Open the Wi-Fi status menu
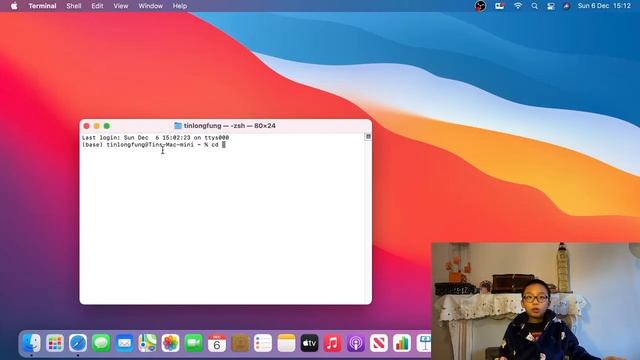This screenshot has height=360, width=640. 518,6
